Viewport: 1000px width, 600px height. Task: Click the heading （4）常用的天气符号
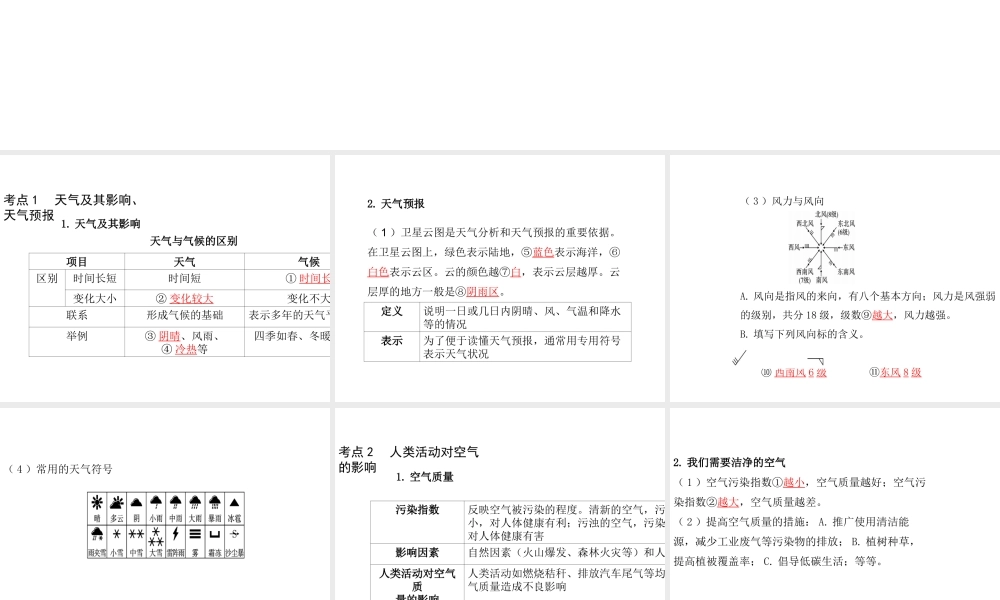click(59, 469)
